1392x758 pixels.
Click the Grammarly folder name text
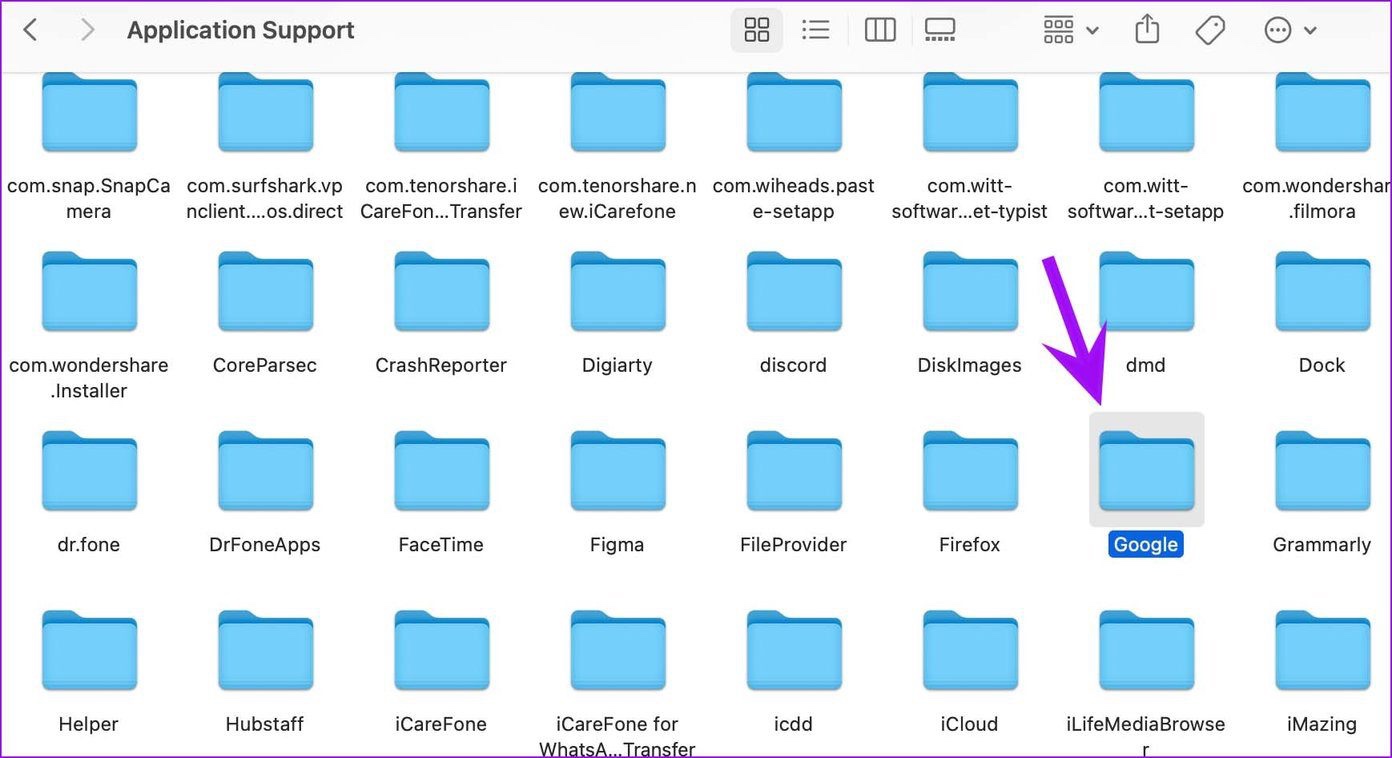click(1322, 544)
